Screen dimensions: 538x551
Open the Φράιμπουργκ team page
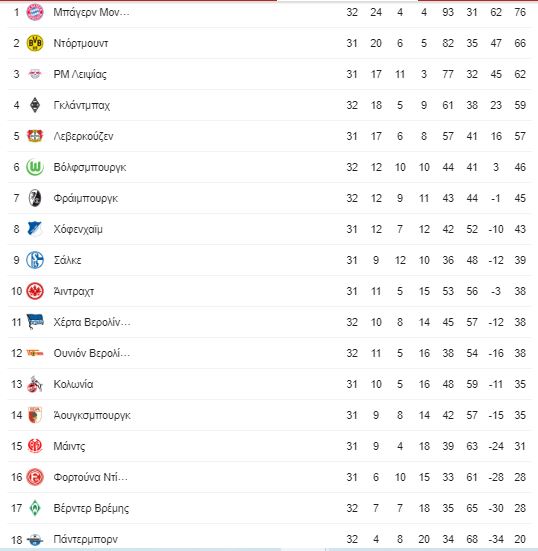(85, 198)
